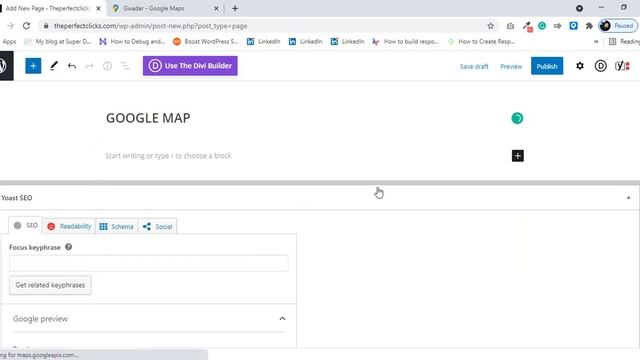Open the browser Extensions puzzle icon

click(x=589, y=26)
